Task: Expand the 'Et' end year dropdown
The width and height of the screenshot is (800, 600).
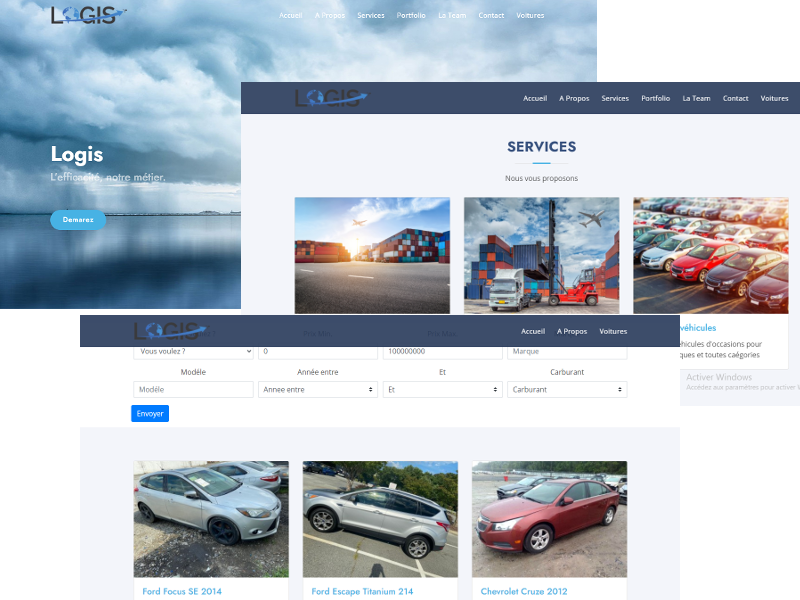Action: tap(442, 390)
